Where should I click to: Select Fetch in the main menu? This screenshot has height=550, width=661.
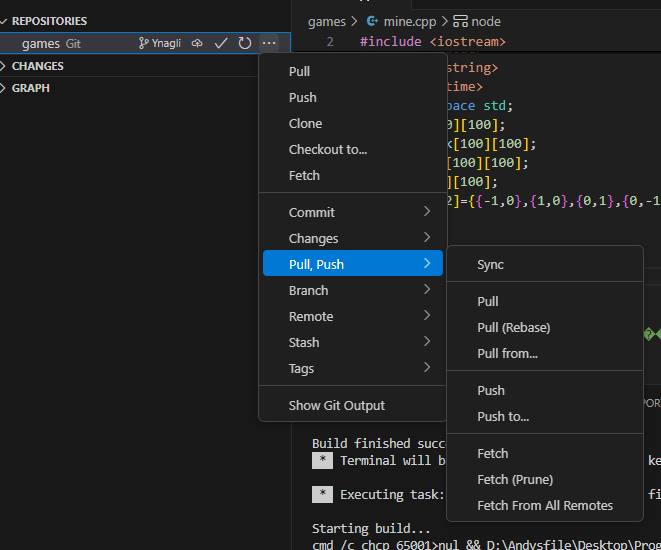point(352,176)
